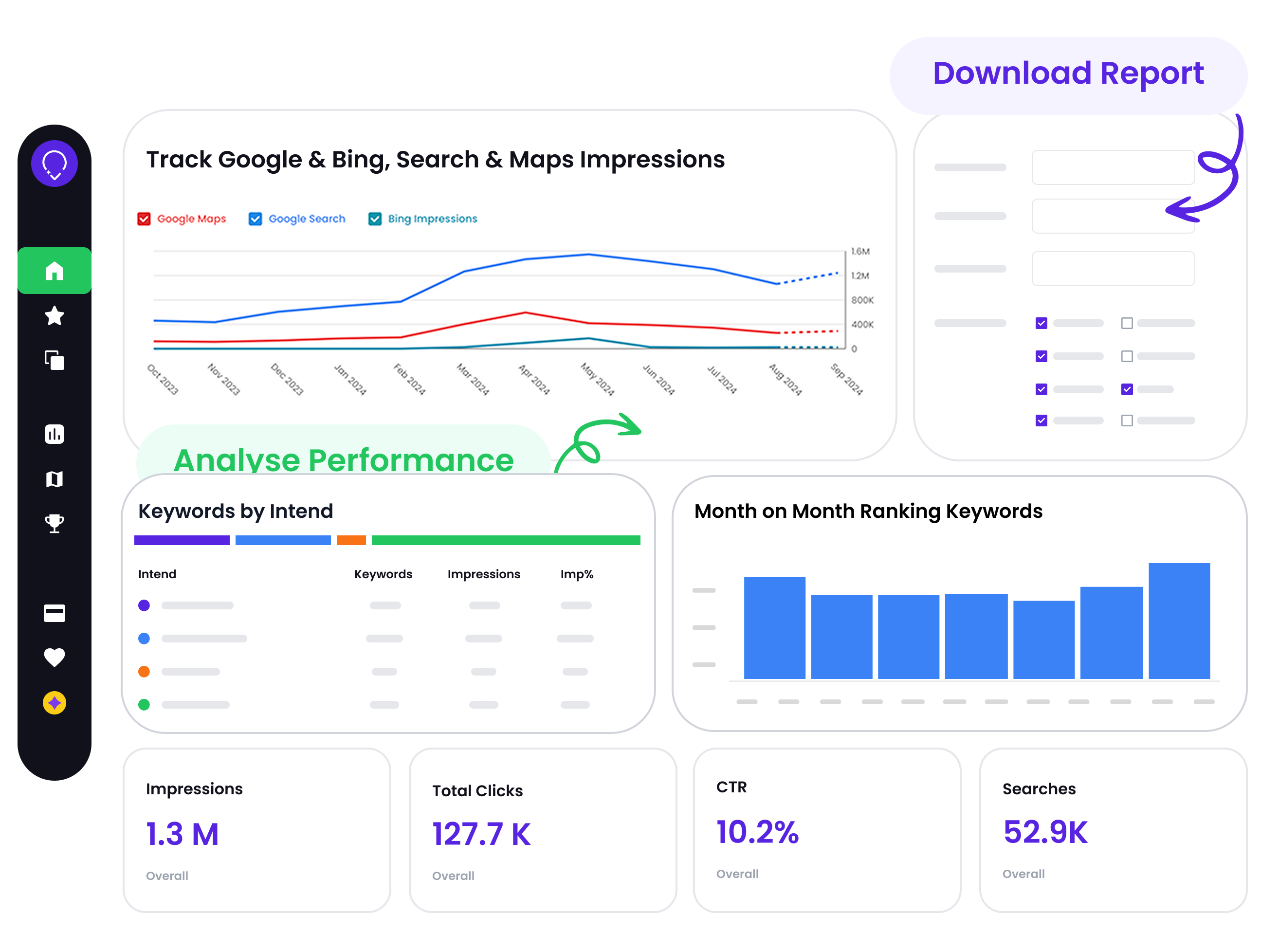Image resolution: width=1279 pixels, height=952 pixels.
Task: Click the first bar in ranking keywords chart
Action: tap(774, 628)
